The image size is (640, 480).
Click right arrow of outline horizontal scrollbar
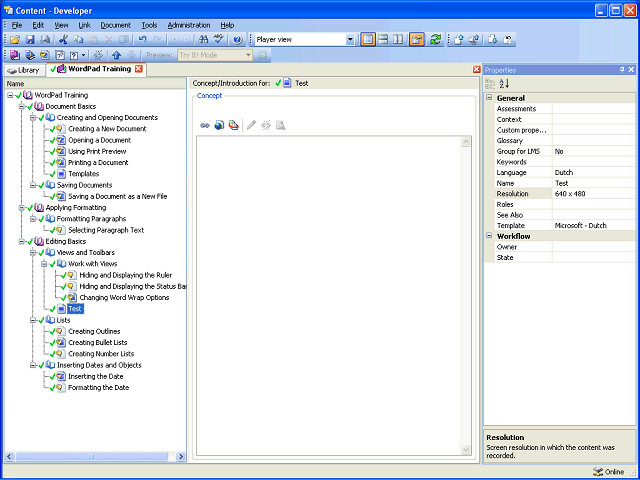[x=181, y=457]
